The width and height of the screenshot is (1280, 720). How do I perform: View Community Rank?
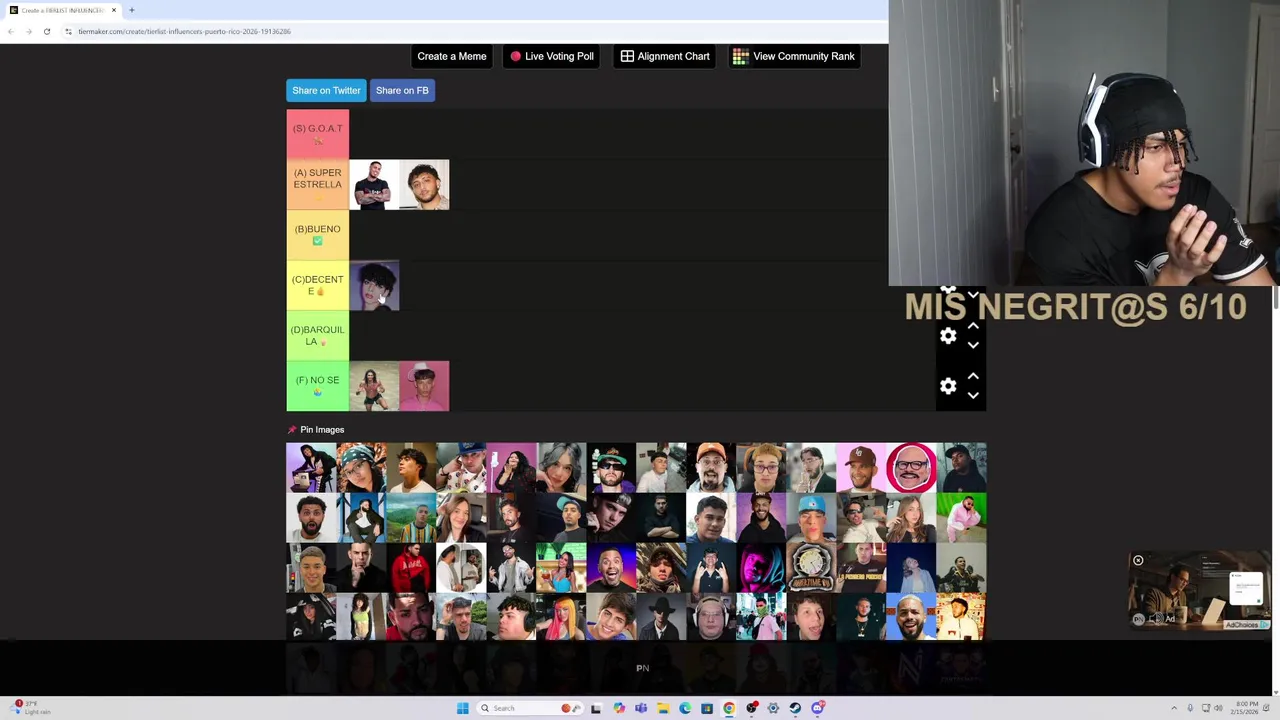point(794,56)
